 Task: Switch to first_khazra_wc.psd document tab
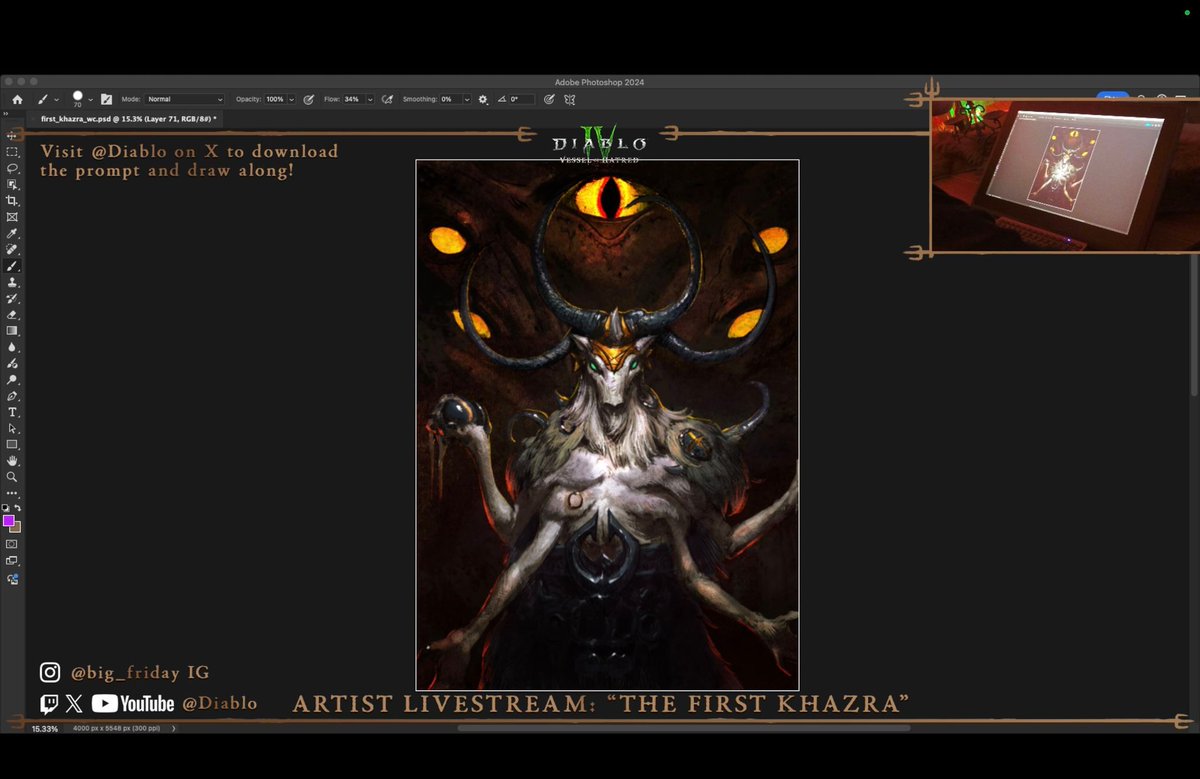click(x=128, y=118)
